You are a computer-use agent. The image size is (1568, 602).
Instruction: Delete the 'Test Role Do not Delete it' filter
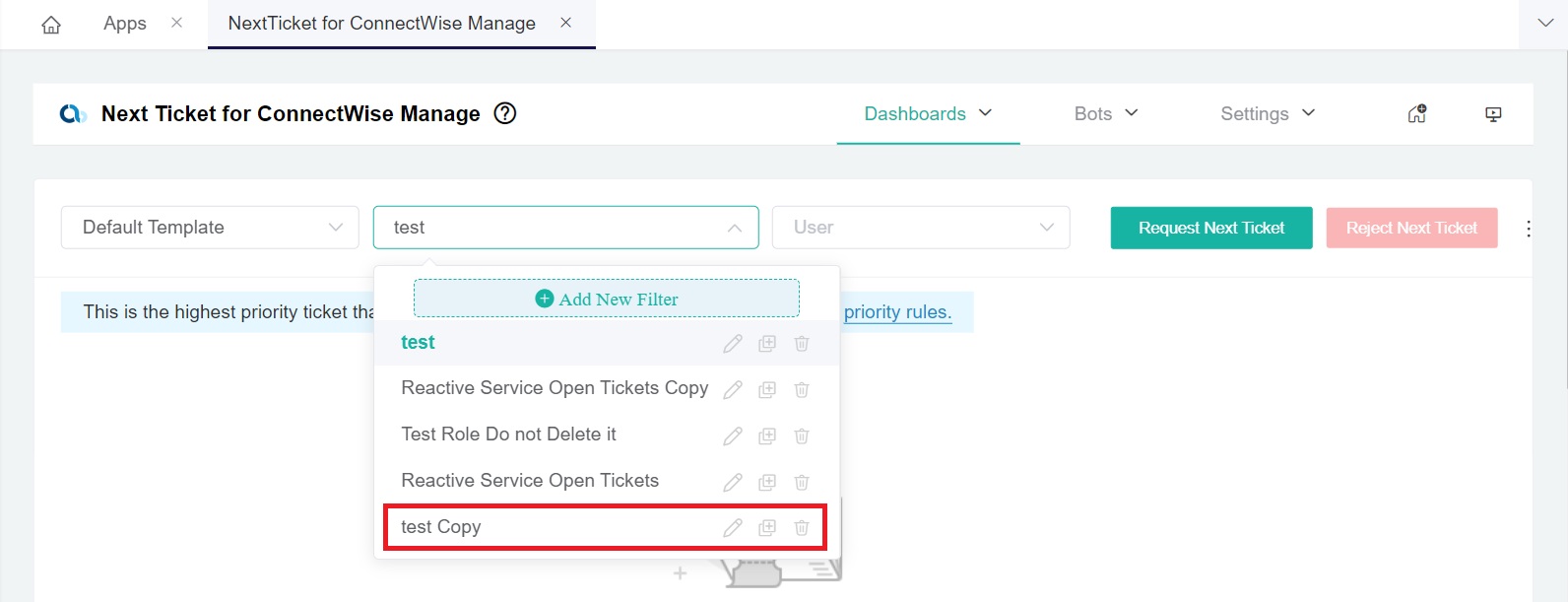click(x=802, y=435)
